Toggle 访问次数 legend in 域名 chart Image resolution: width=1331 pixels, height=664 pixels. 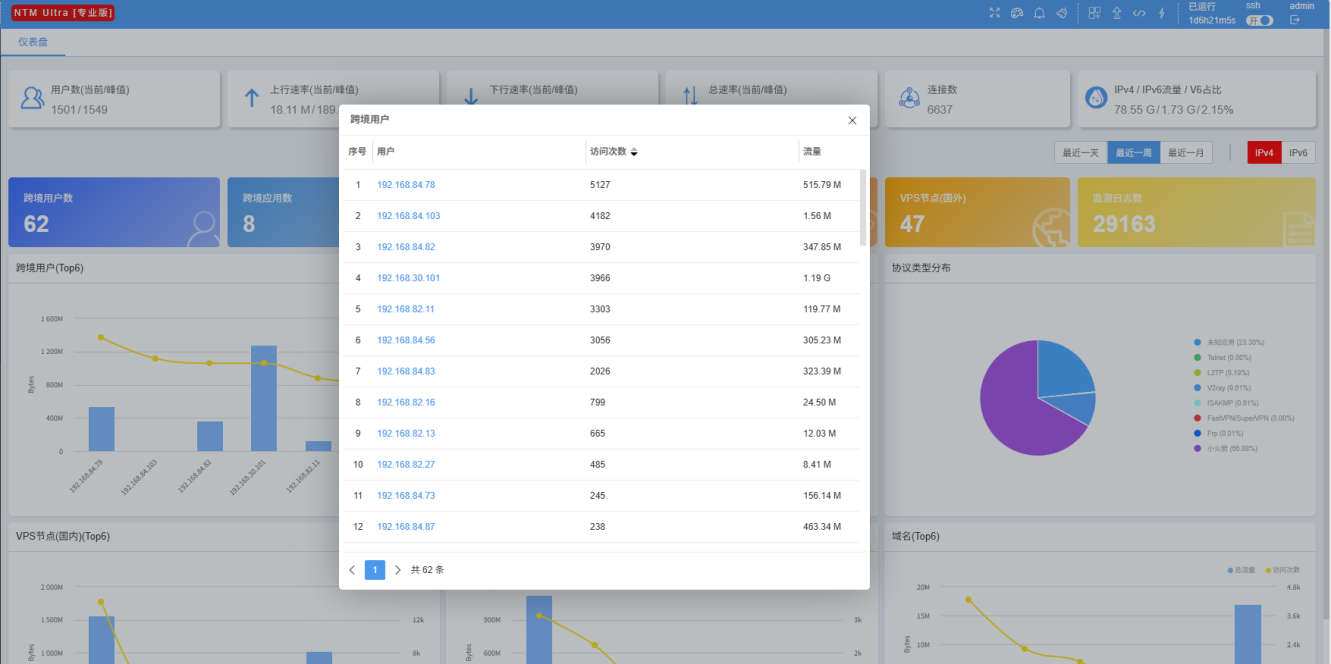click(x=1285, y=570)
